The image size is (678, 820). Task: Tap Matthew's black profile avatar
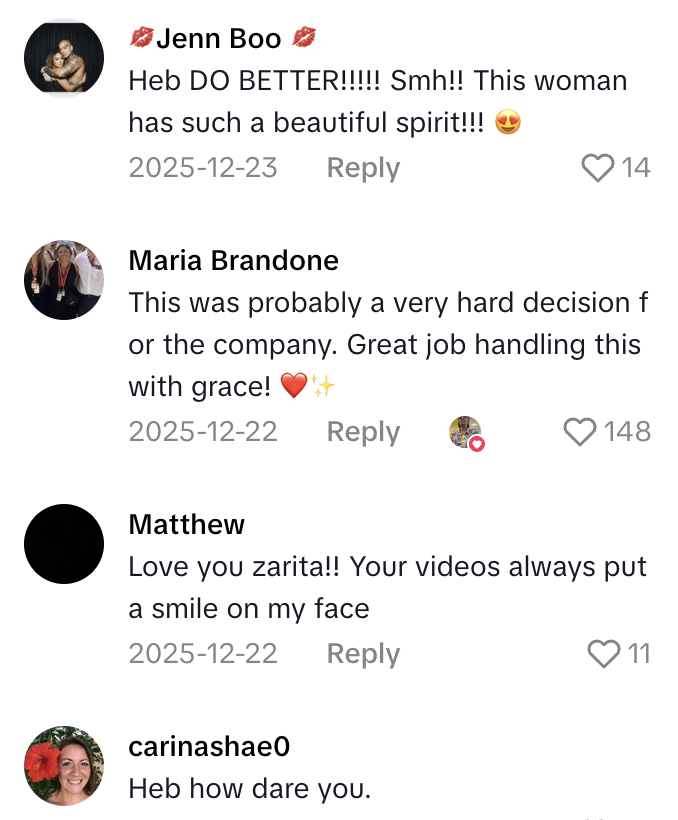coord(64,544)
